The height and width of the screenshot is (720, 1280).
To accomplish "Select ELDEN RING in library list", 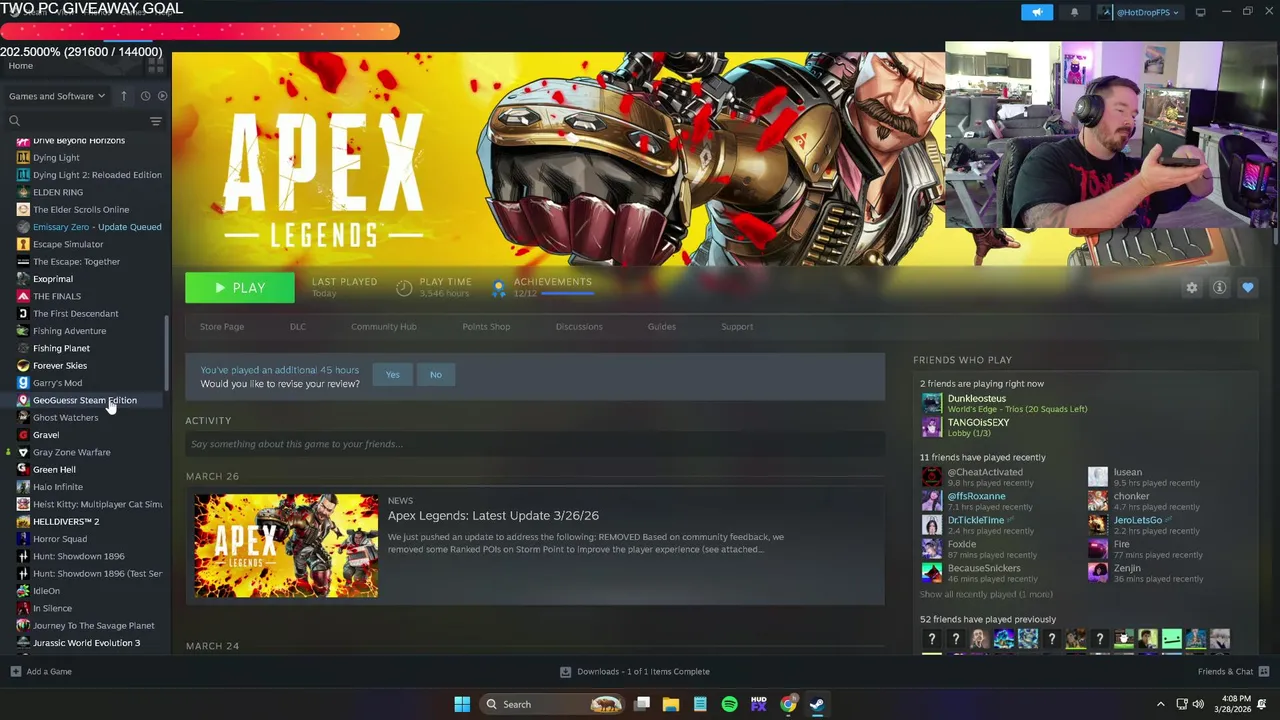I will [58, 192].
